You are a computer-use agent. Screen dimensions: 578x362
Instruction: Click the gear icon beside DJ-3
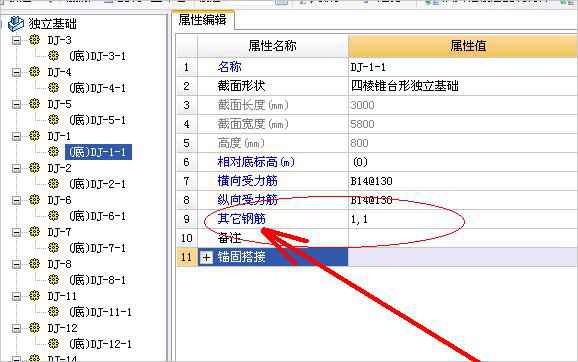[34, 40]
